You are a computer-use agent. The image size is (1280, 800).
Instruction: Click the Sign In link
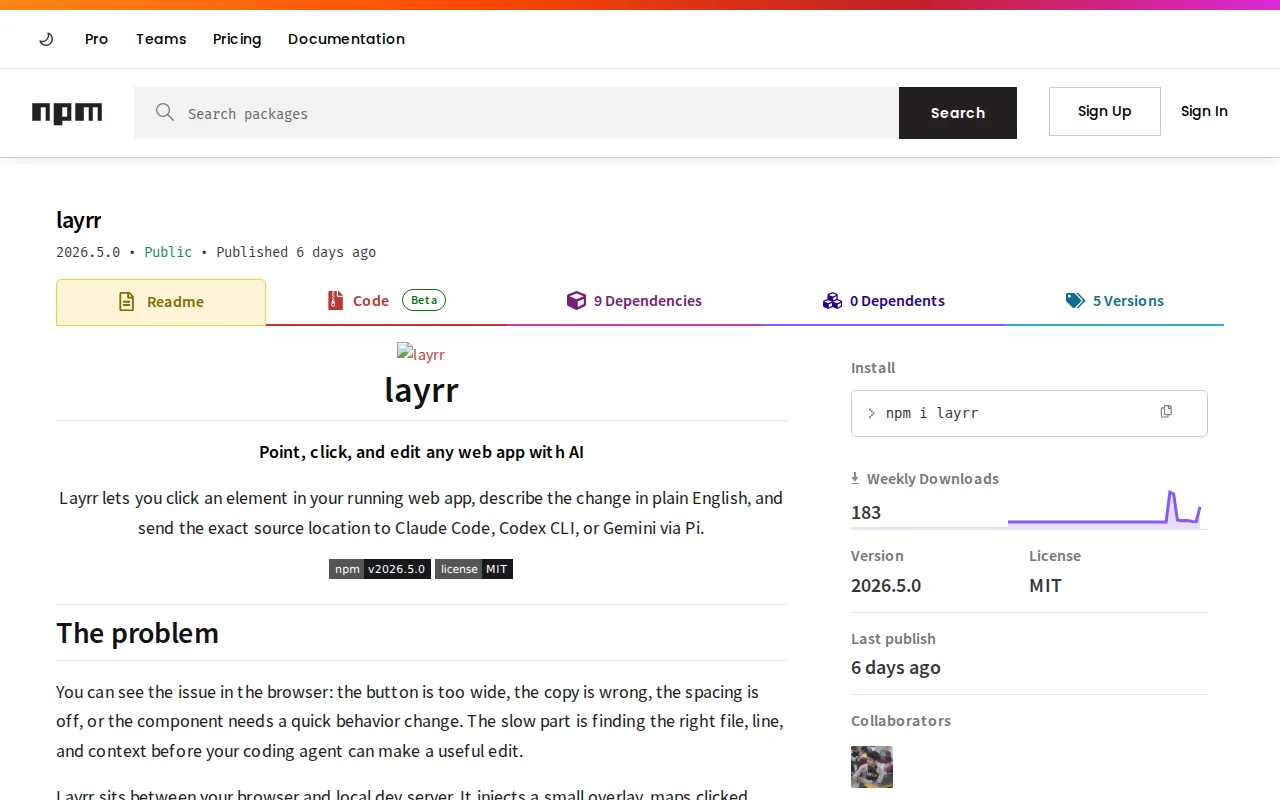(x=1204, y=111)
